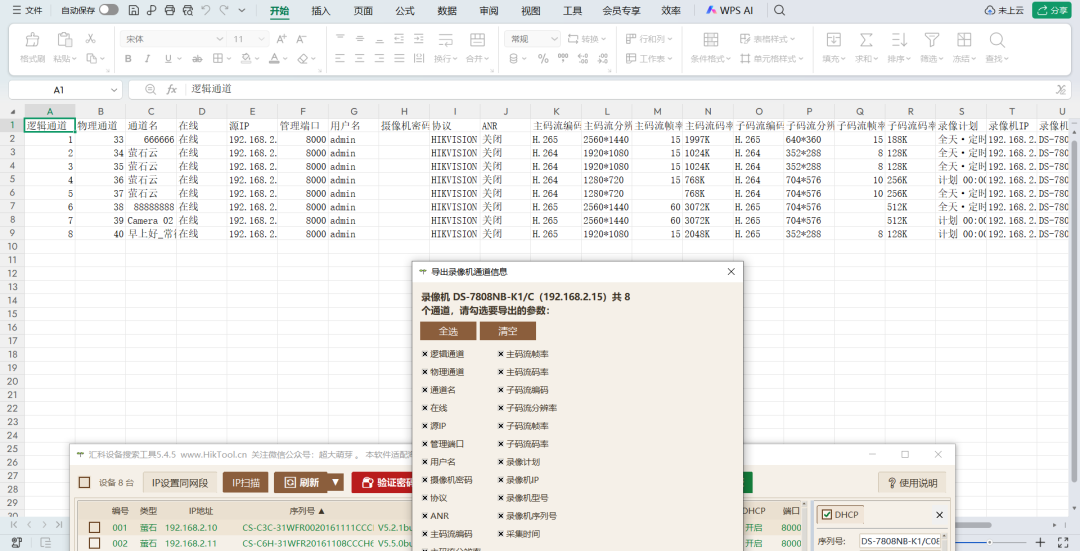Click the IP设置同网段 button
Viewport: 1080px width, 551px height.
tap(180, 482)
